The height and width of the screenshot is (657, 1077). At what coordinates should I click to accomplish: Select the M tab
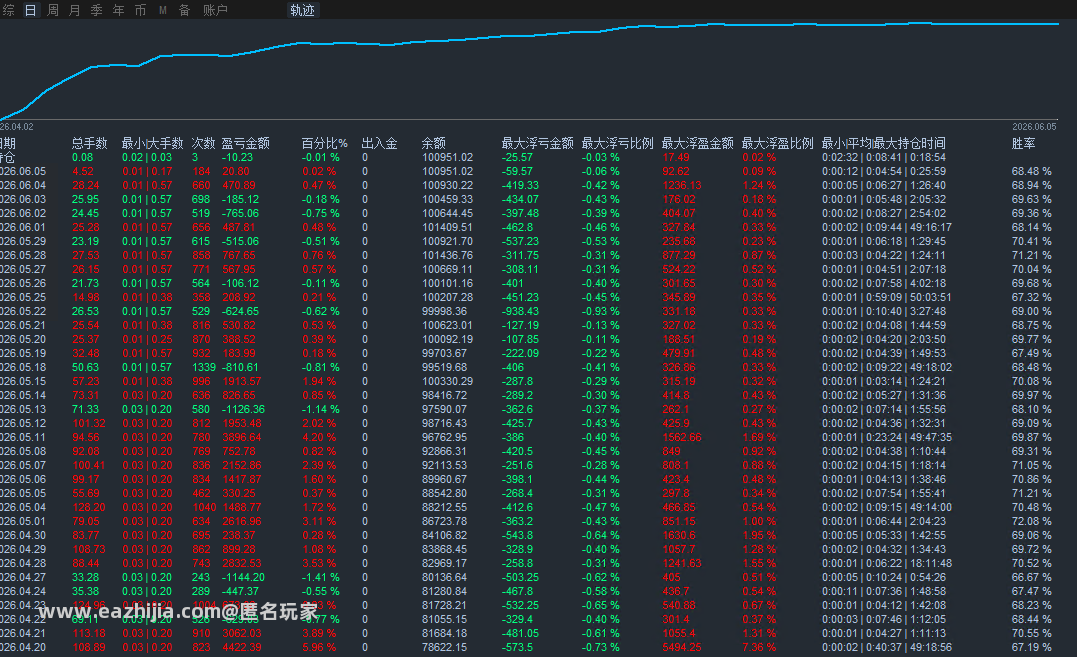(x=163, y=10)
